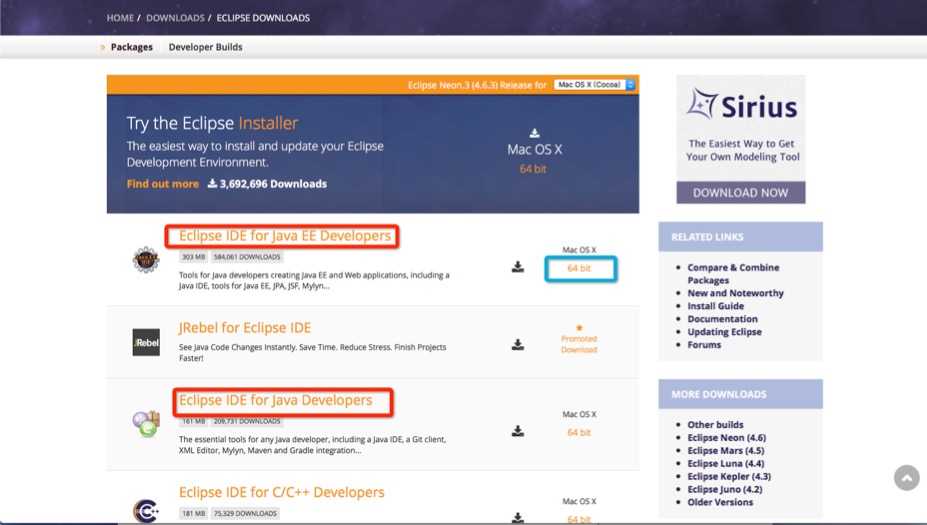927x525 pixels.
Task: Open the Documentation link
Action: point(722,319)
